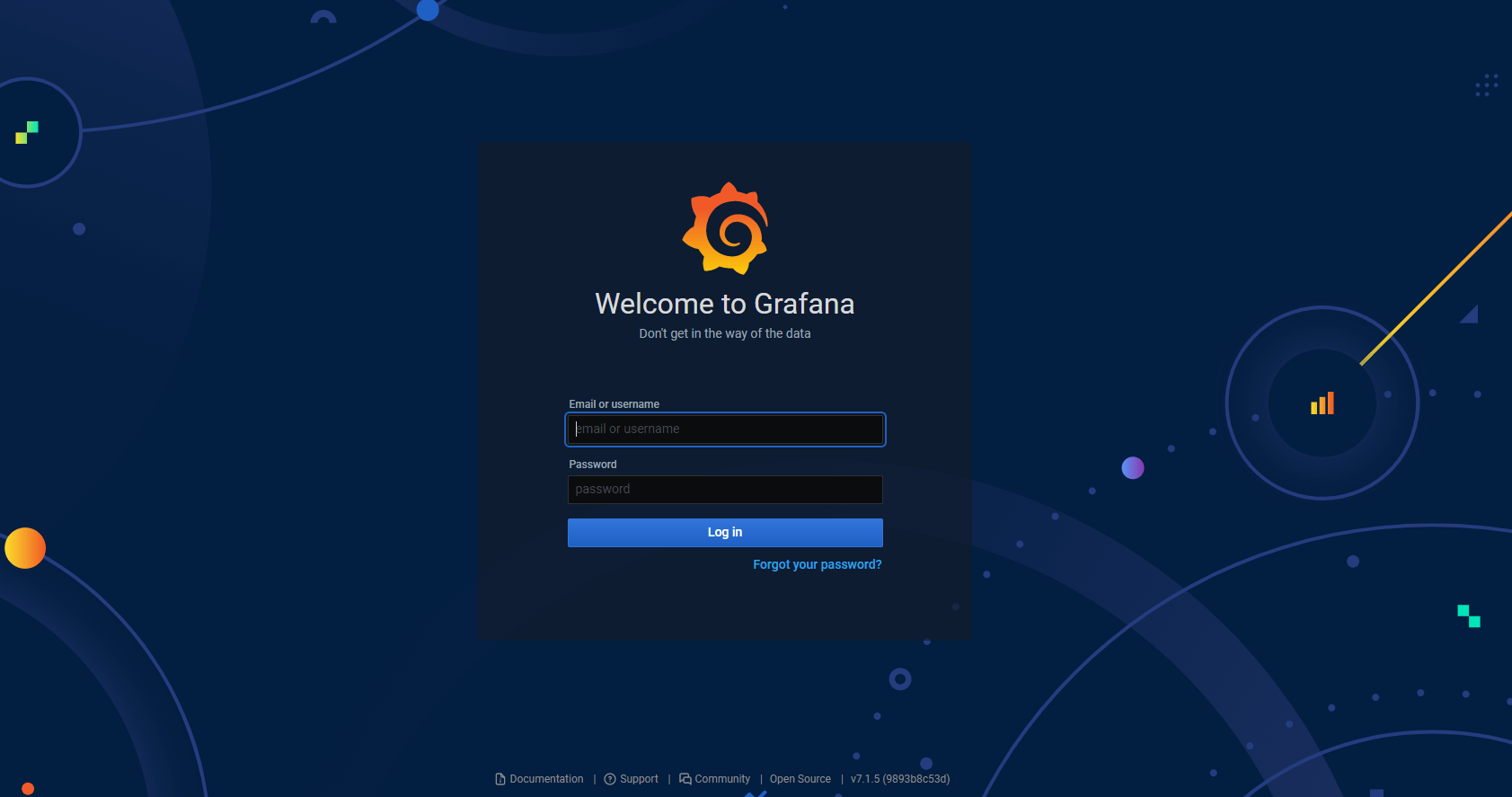Click the Grafana logo
The height and width of the screenshot is (797, 1512).
click(x=725, y=228)
